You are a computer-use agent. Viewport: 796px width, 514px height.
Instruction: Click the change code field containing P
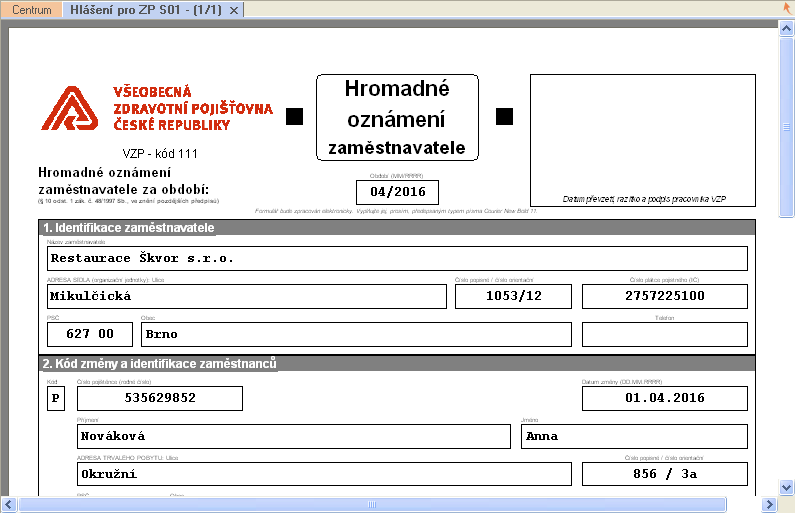[56, 398]
